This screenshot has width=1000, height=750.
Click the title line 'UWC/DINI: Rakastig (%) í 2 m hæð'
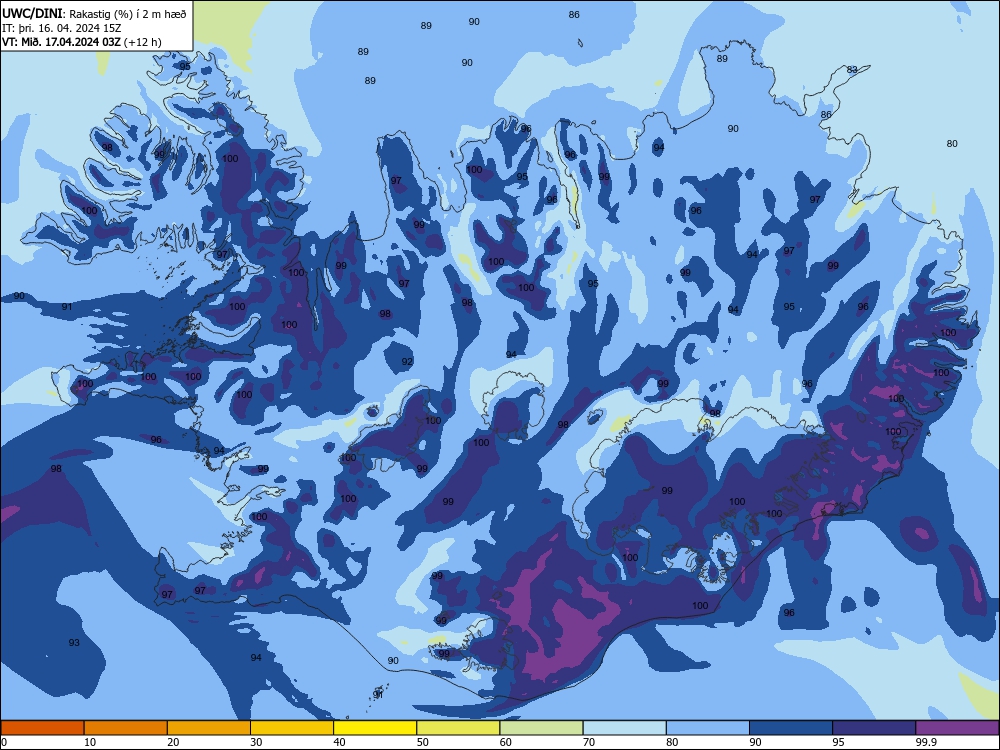[x=94, y=14]
